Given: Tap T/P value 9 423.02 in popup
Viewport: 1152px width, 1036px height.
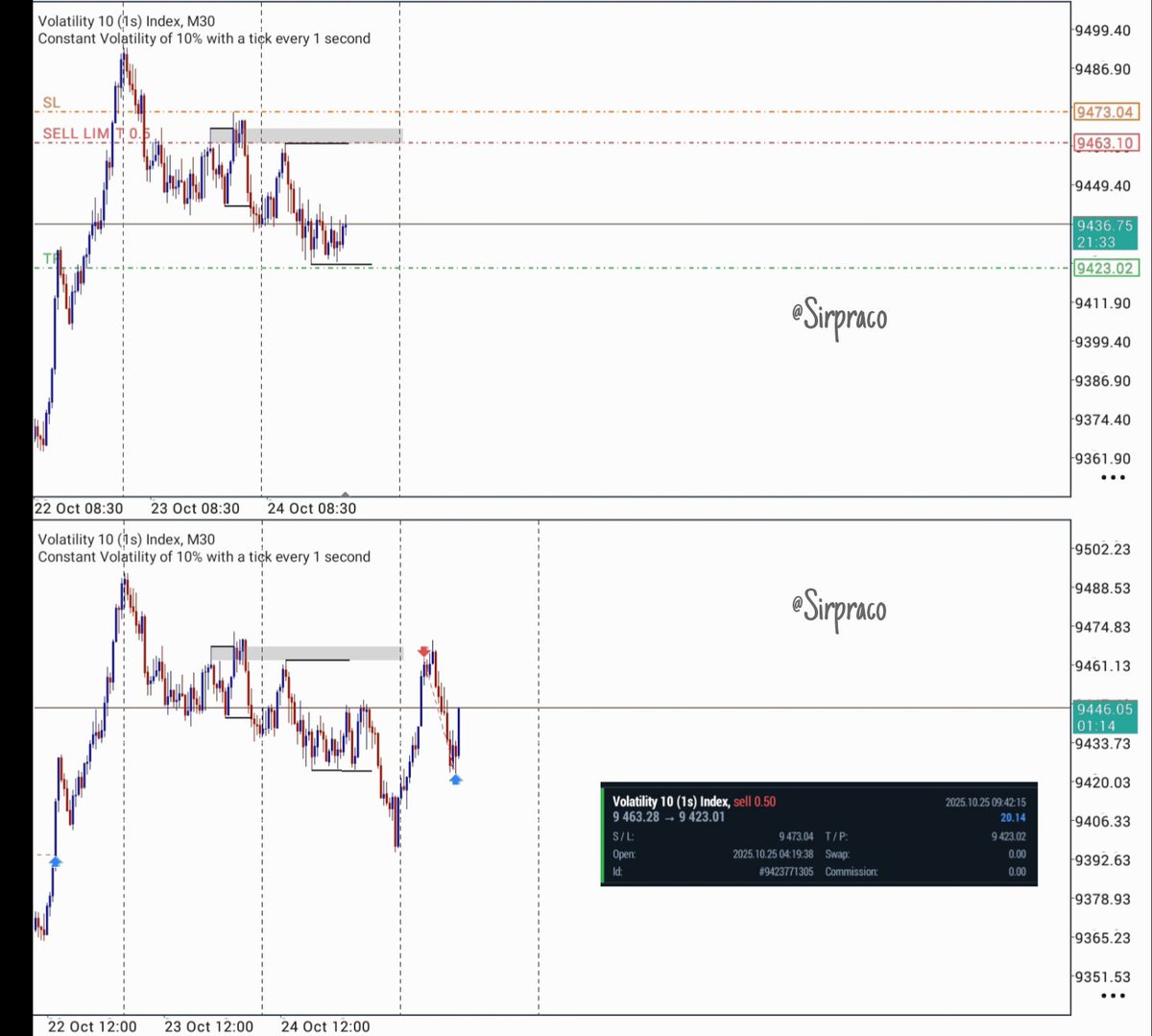Looking at the screenshot, I should click(x=1008, y=836).
